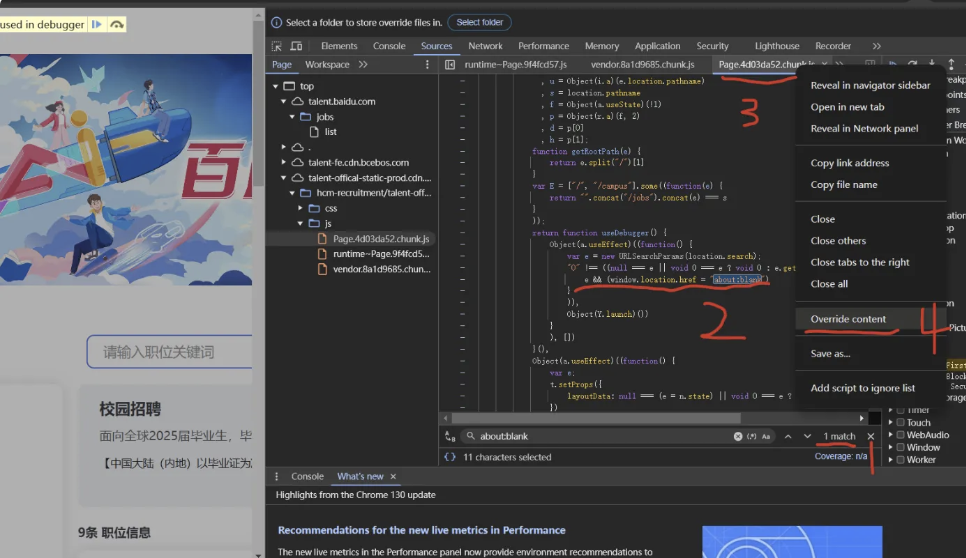The width and height of the screenshot is (966, 558).
Task: Activate the inspect element picker icon
Action: (x=278, y=46)
